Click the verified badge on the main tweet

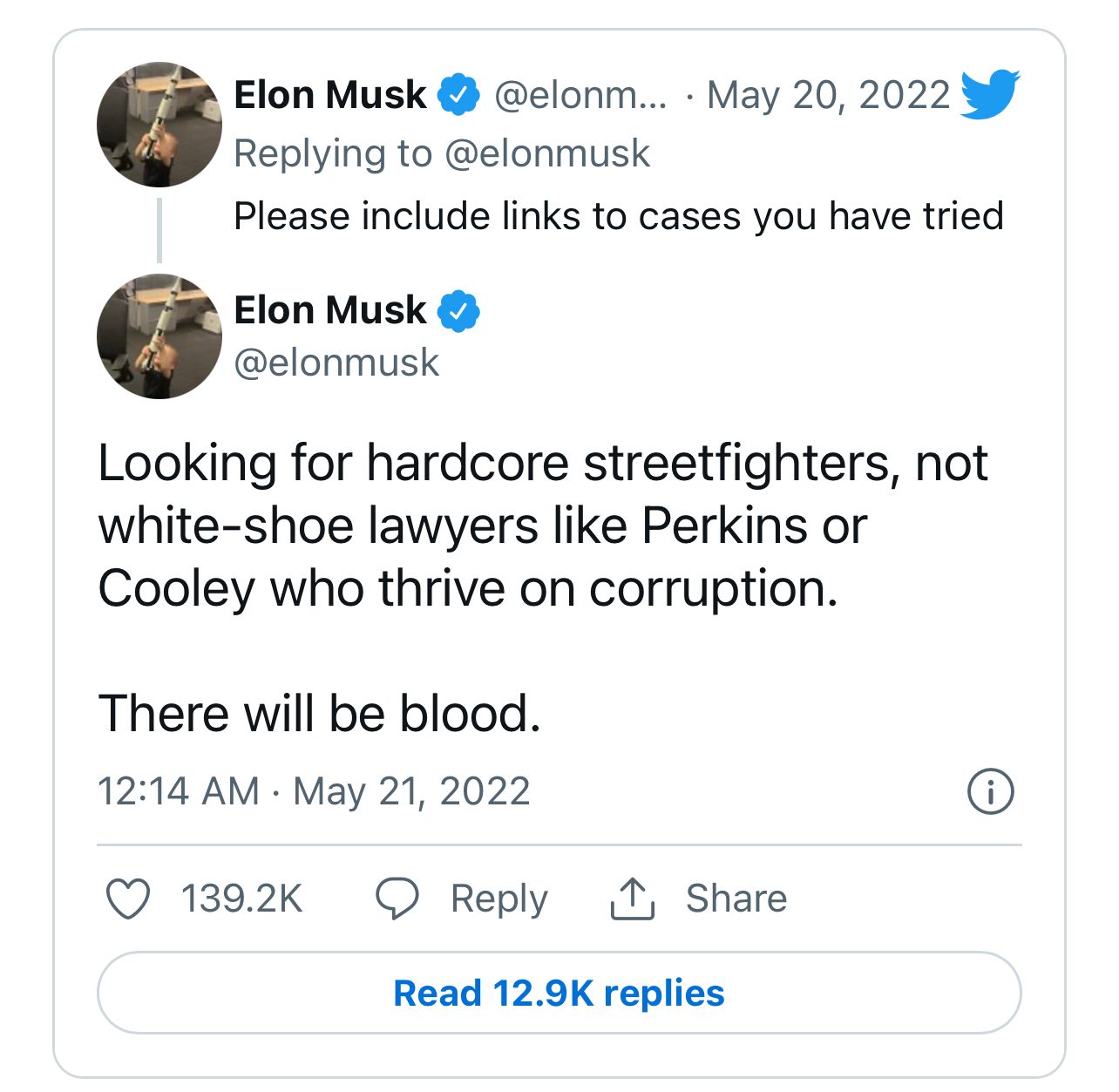pyautogui.click(x=458, y=311)
